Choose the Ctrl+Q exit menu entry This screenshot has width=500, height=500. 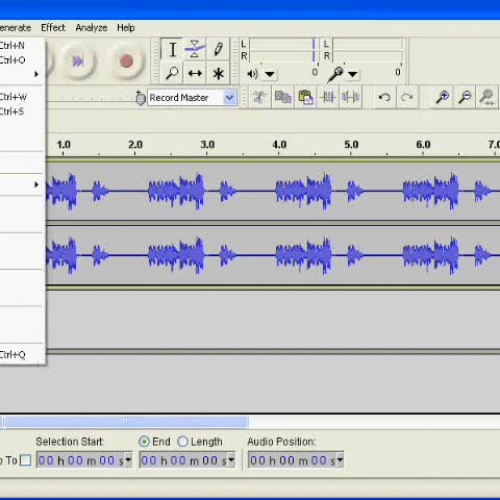pos(22,354)
